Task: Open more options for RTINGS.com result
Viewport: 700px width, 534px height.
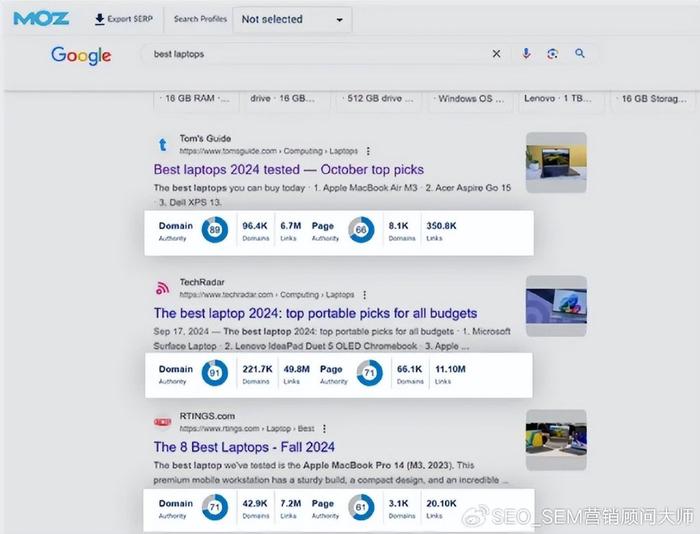Action: coord(324,429)
